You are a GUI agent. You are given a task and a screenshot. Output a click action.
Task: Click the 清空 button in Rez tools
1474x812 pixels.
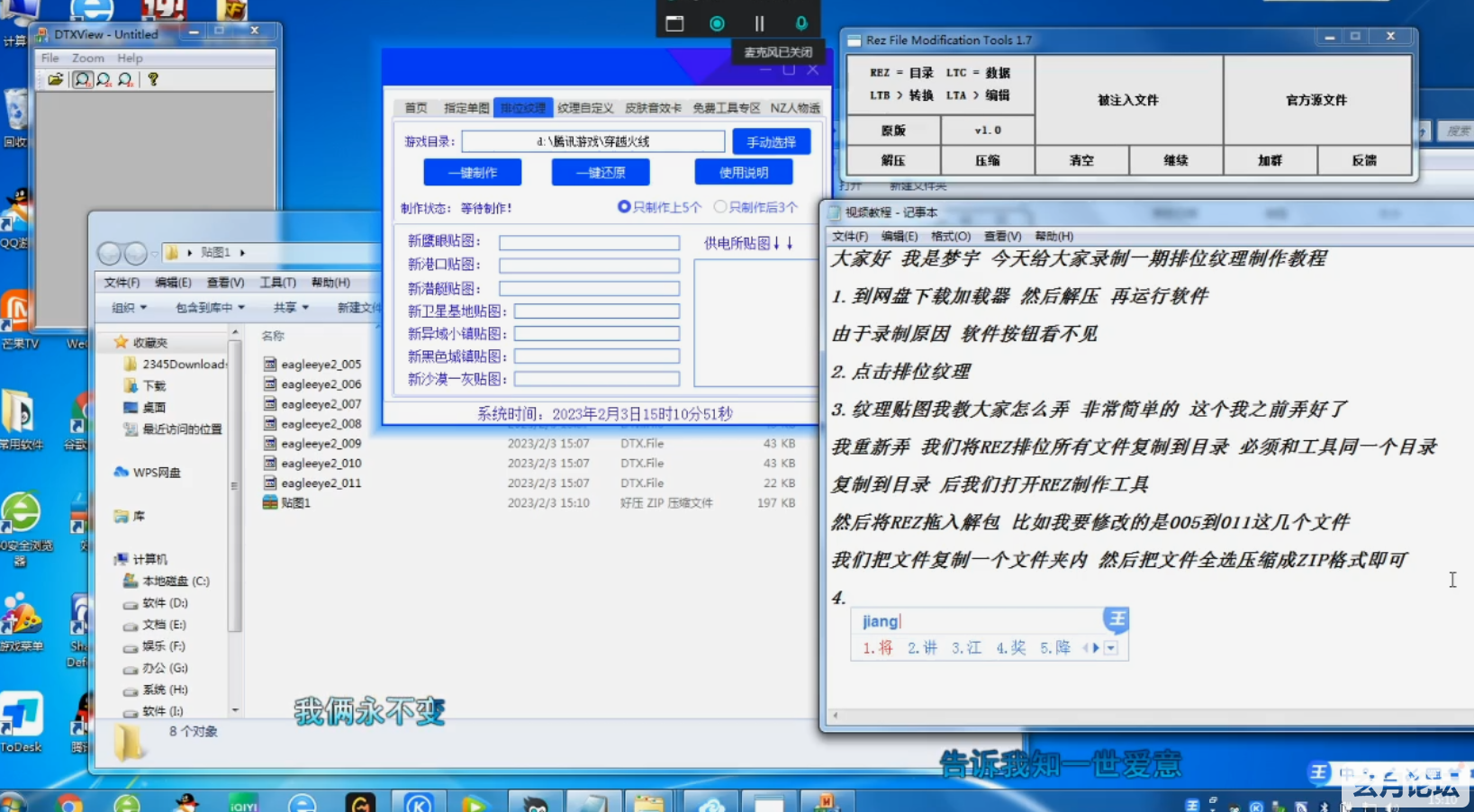click(1081, 160)
